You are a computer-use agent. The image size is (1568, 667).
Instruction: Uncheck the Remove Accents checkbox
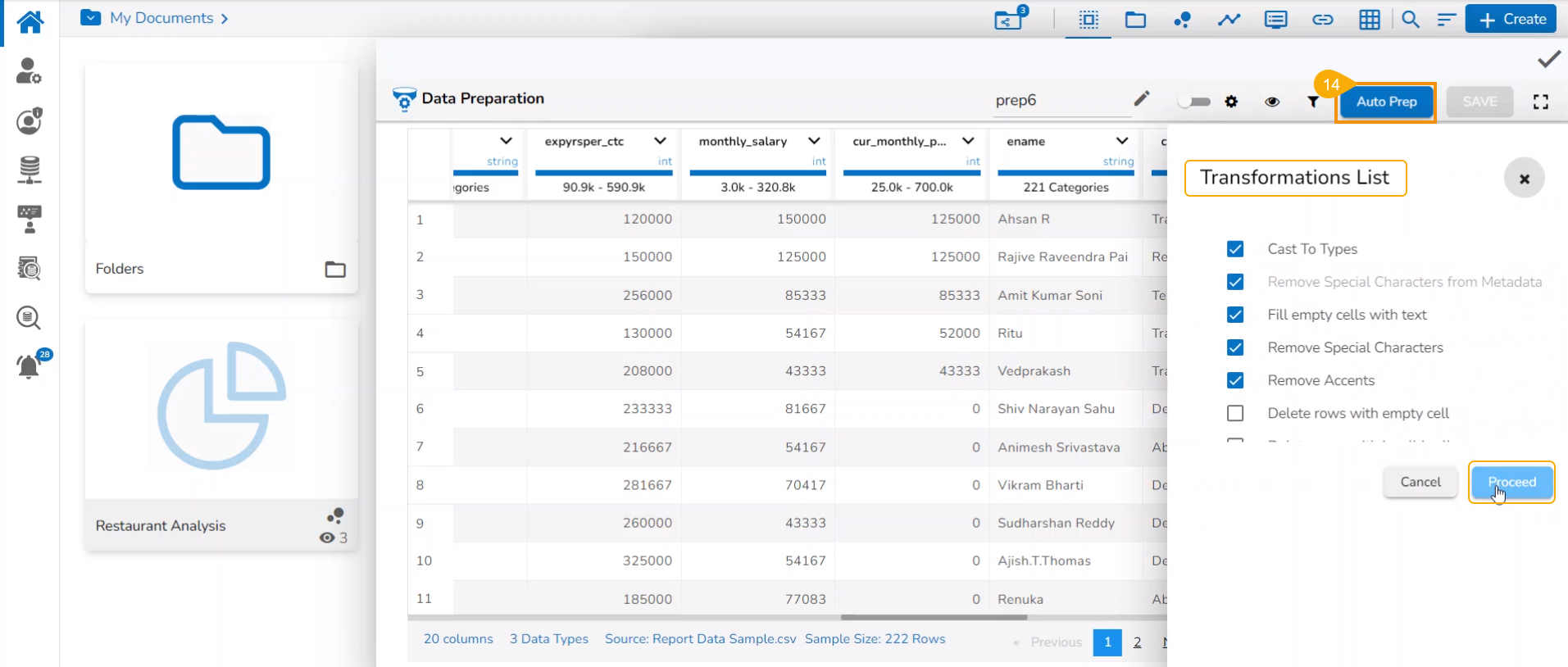pos(1235,380)
